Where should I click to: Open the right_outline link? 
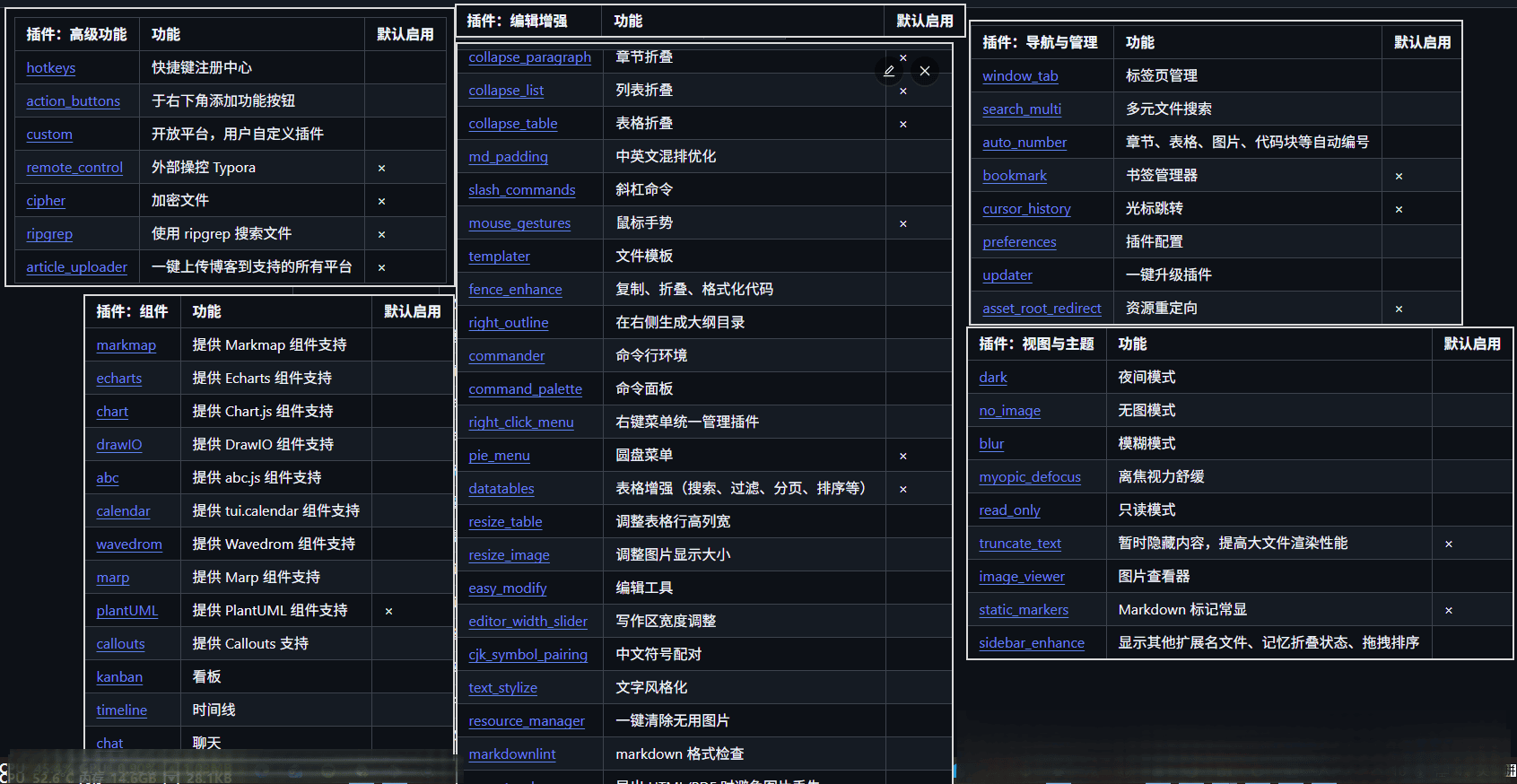pyautogui.click(x=509, y=323)
